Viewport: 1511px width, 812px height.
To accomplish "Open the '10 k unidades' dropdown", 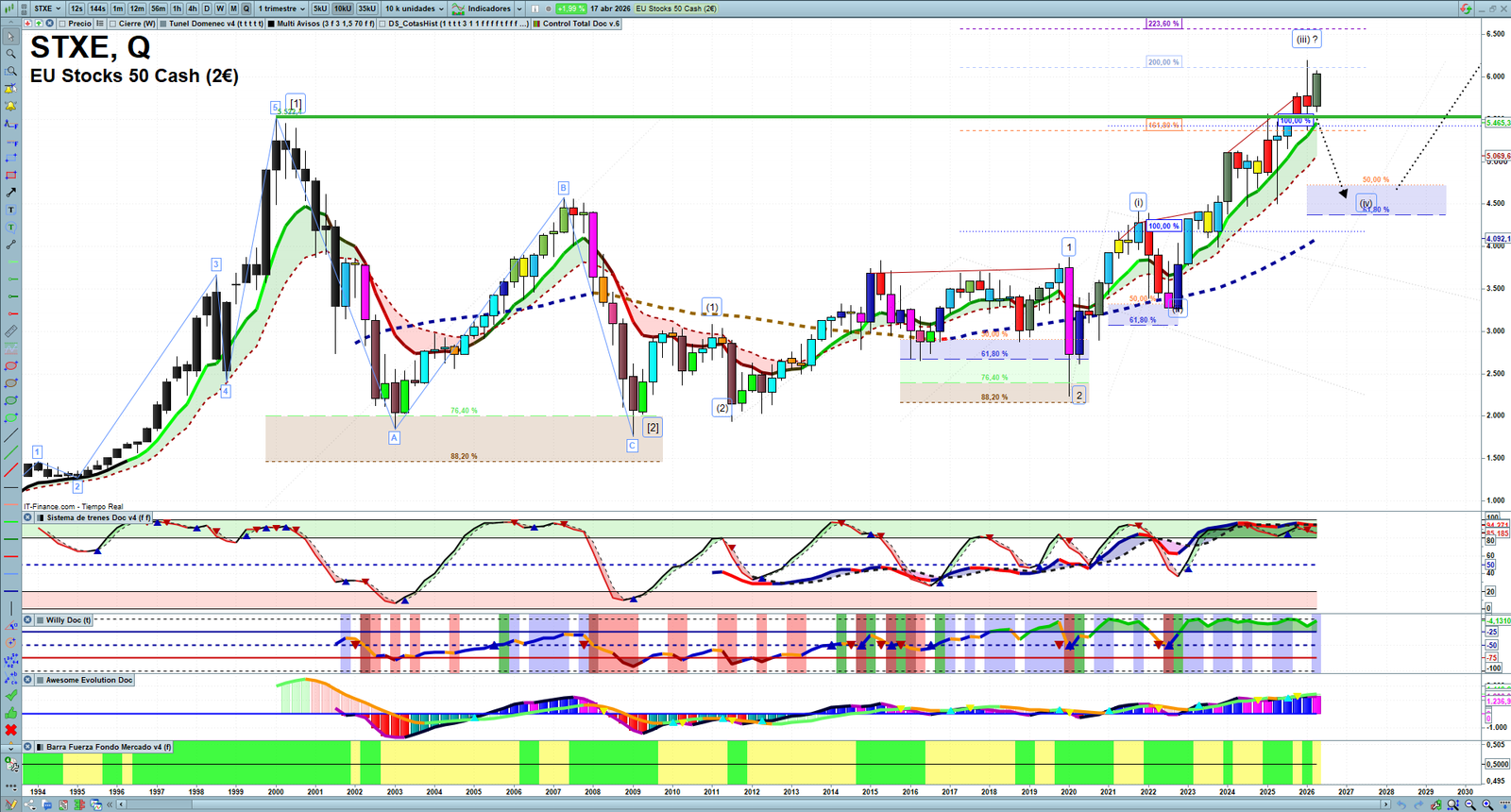I will 415,8.
